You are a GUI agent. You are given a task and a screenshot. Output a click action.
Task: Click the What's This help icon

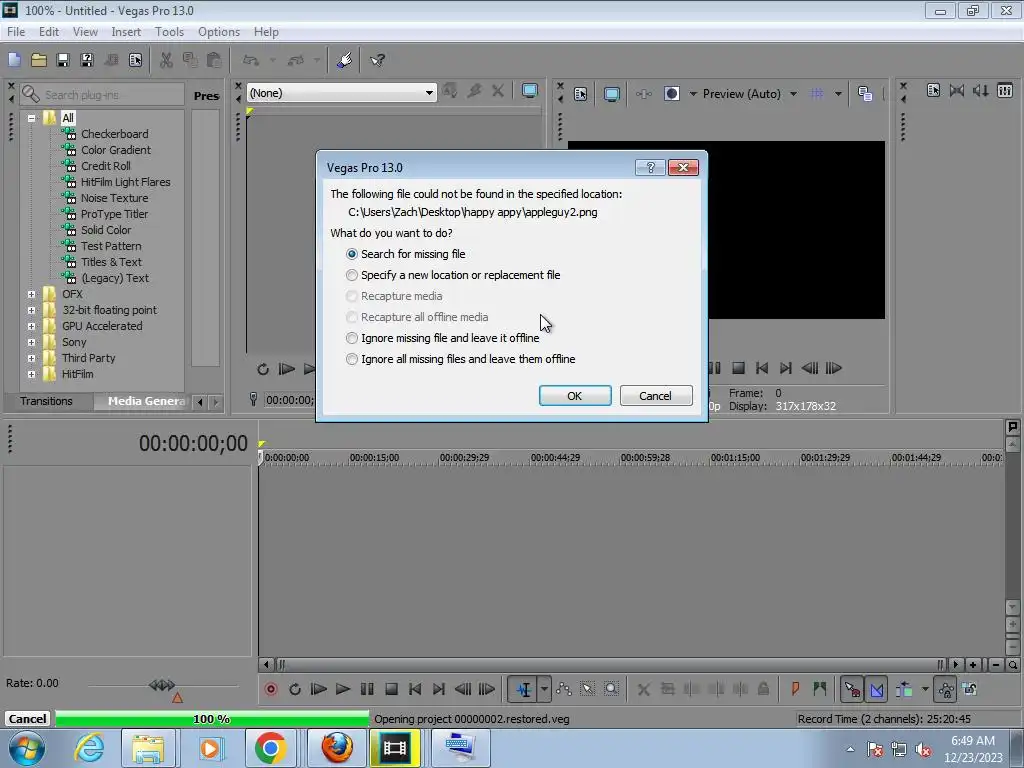coord(377,60)
